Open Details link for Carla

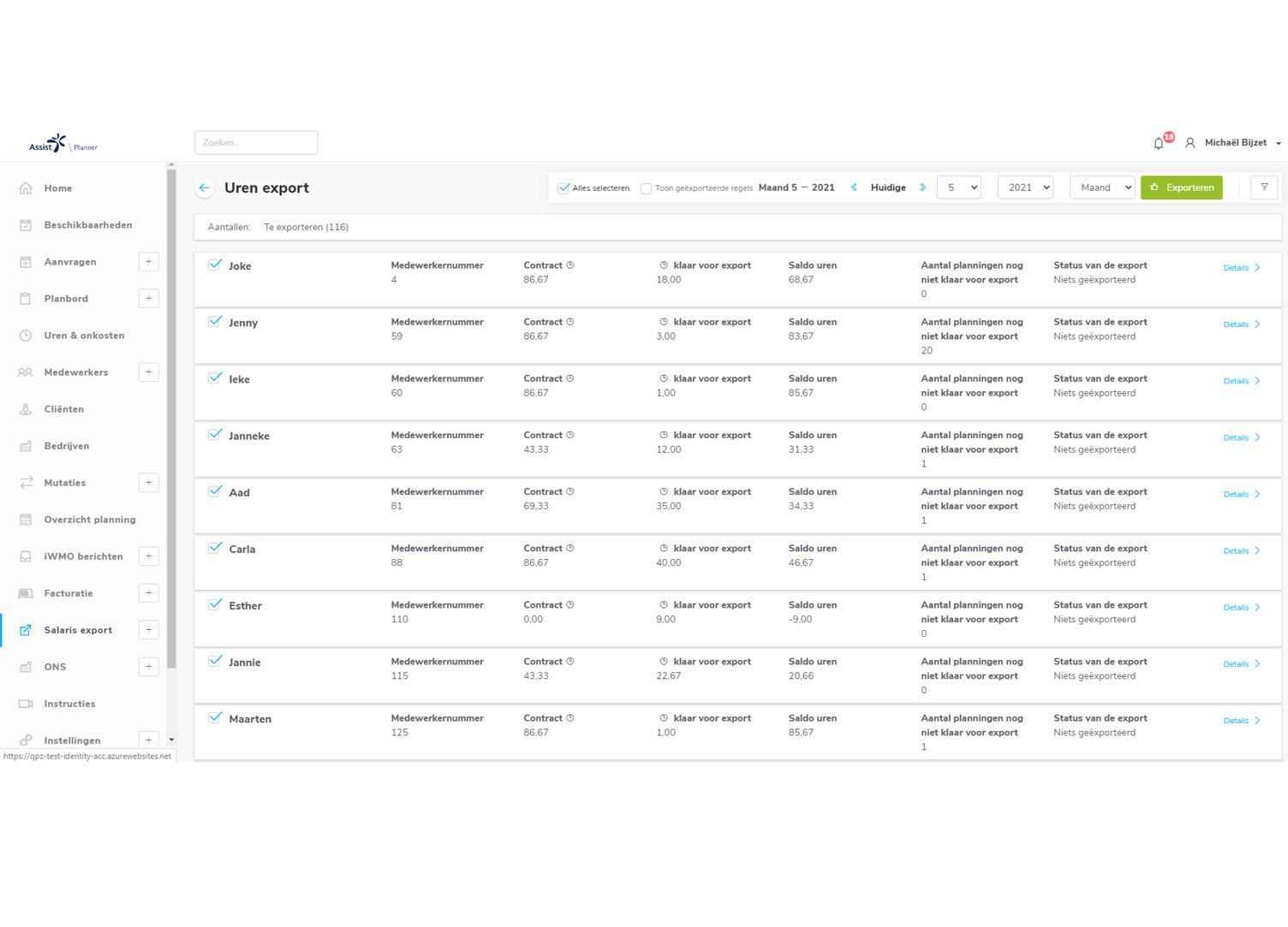click(1241, 551)
